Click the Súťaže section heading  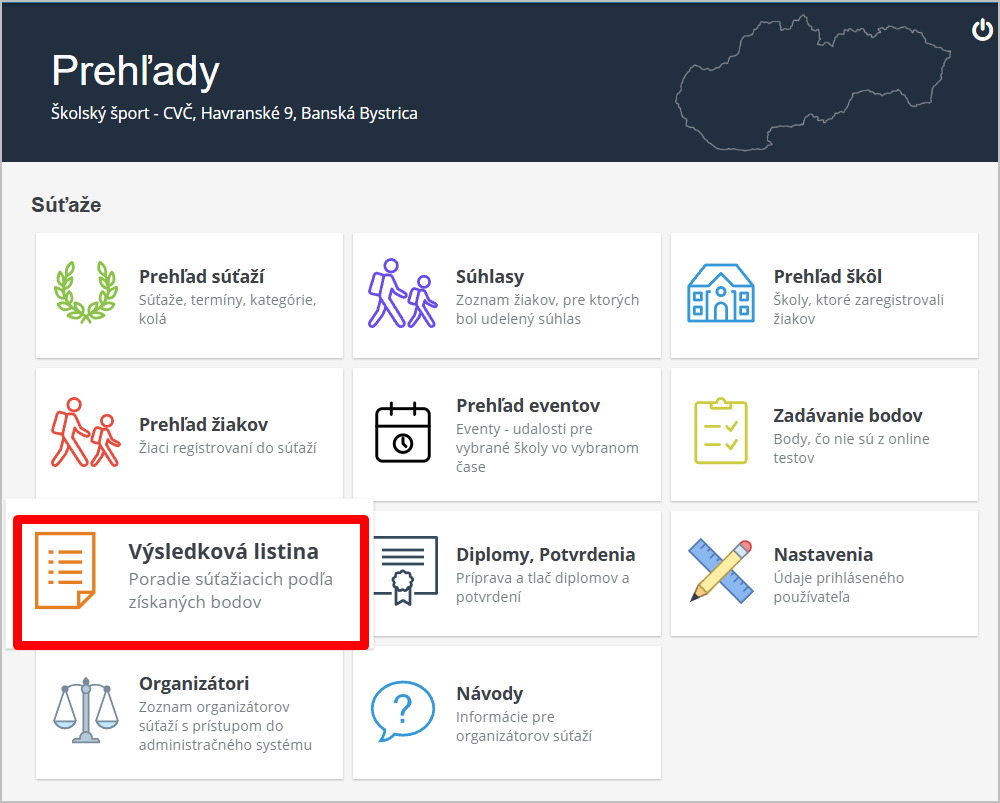tap(66, 205)
